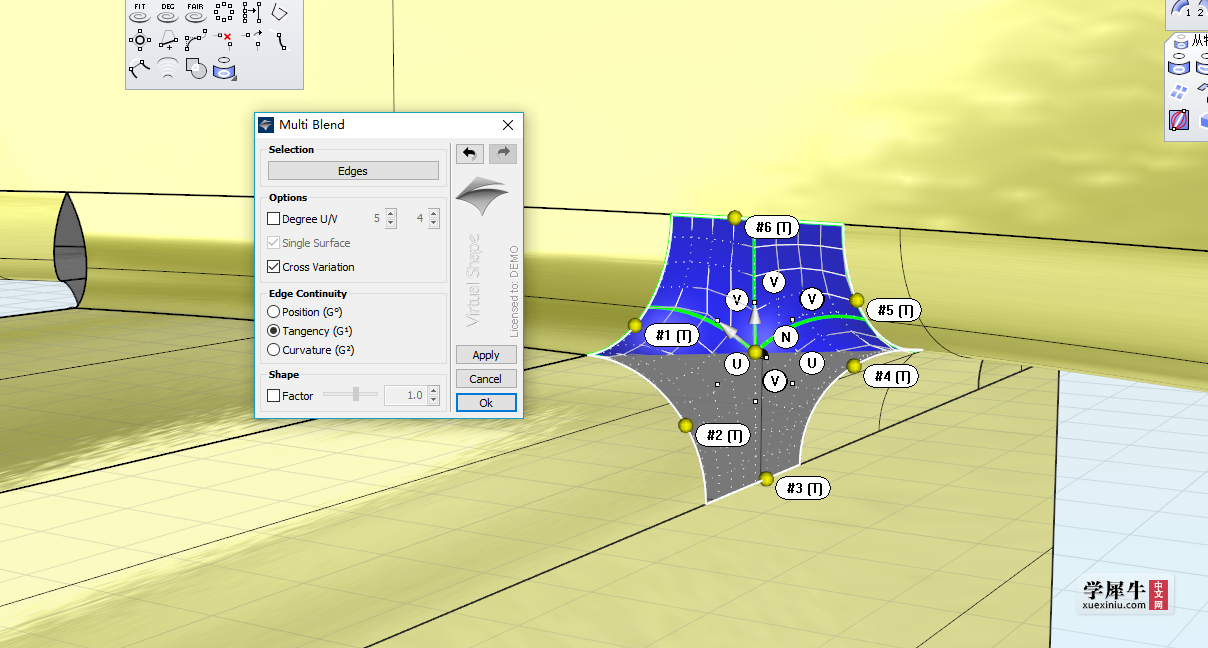Undo with the back arrow in Multi Blend

click(470, 153)
